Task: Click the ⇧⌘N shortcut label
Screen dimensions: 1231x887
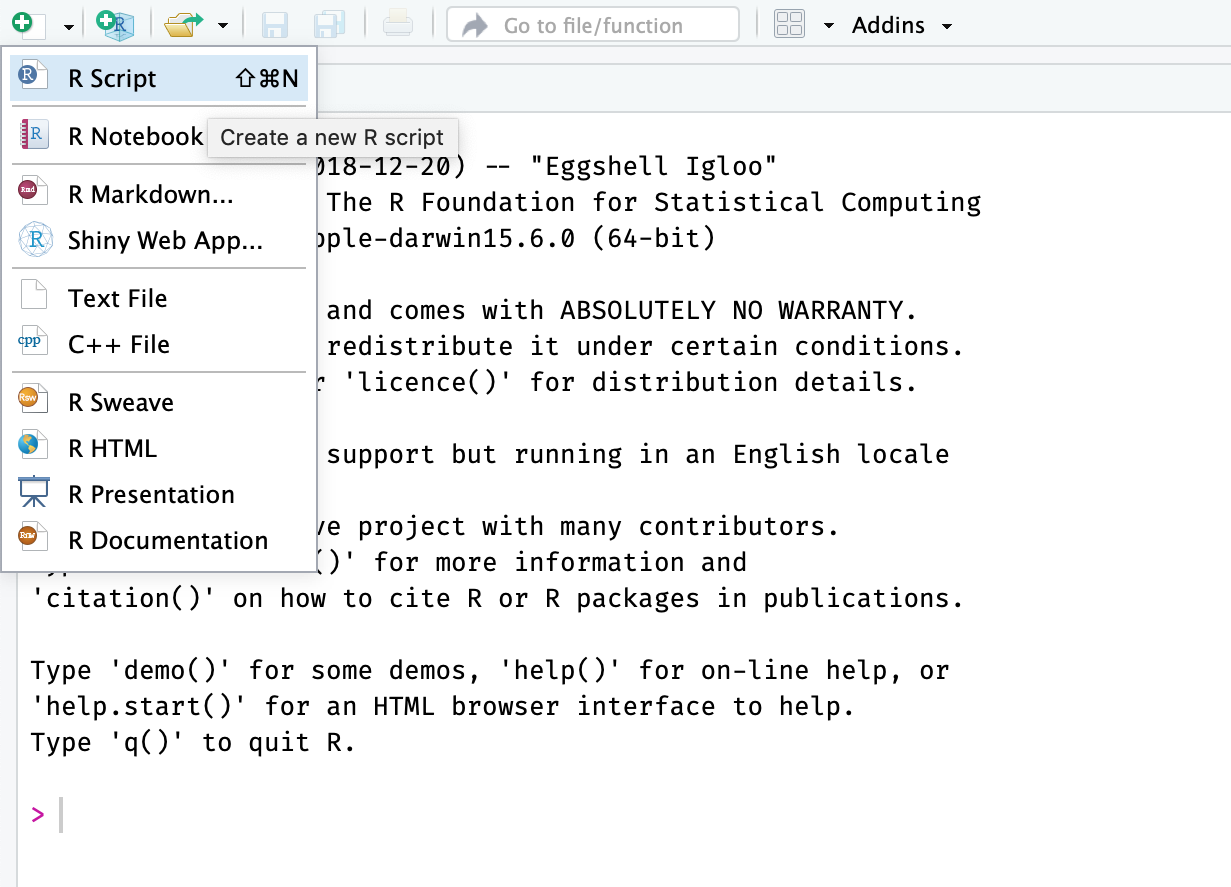Action: pyautogui.click(x=267, y=79)
